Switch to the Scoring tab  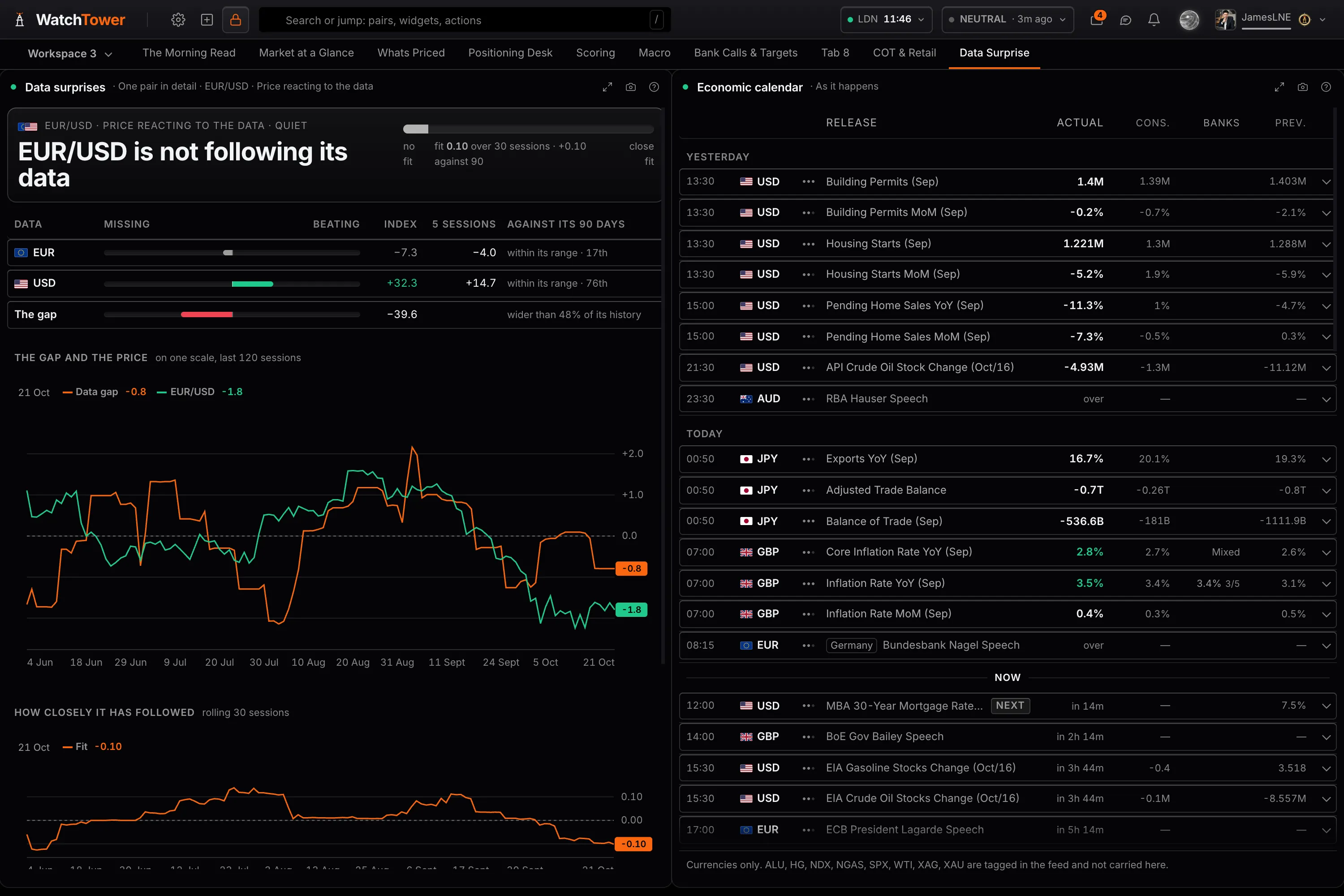coord(595,53)
